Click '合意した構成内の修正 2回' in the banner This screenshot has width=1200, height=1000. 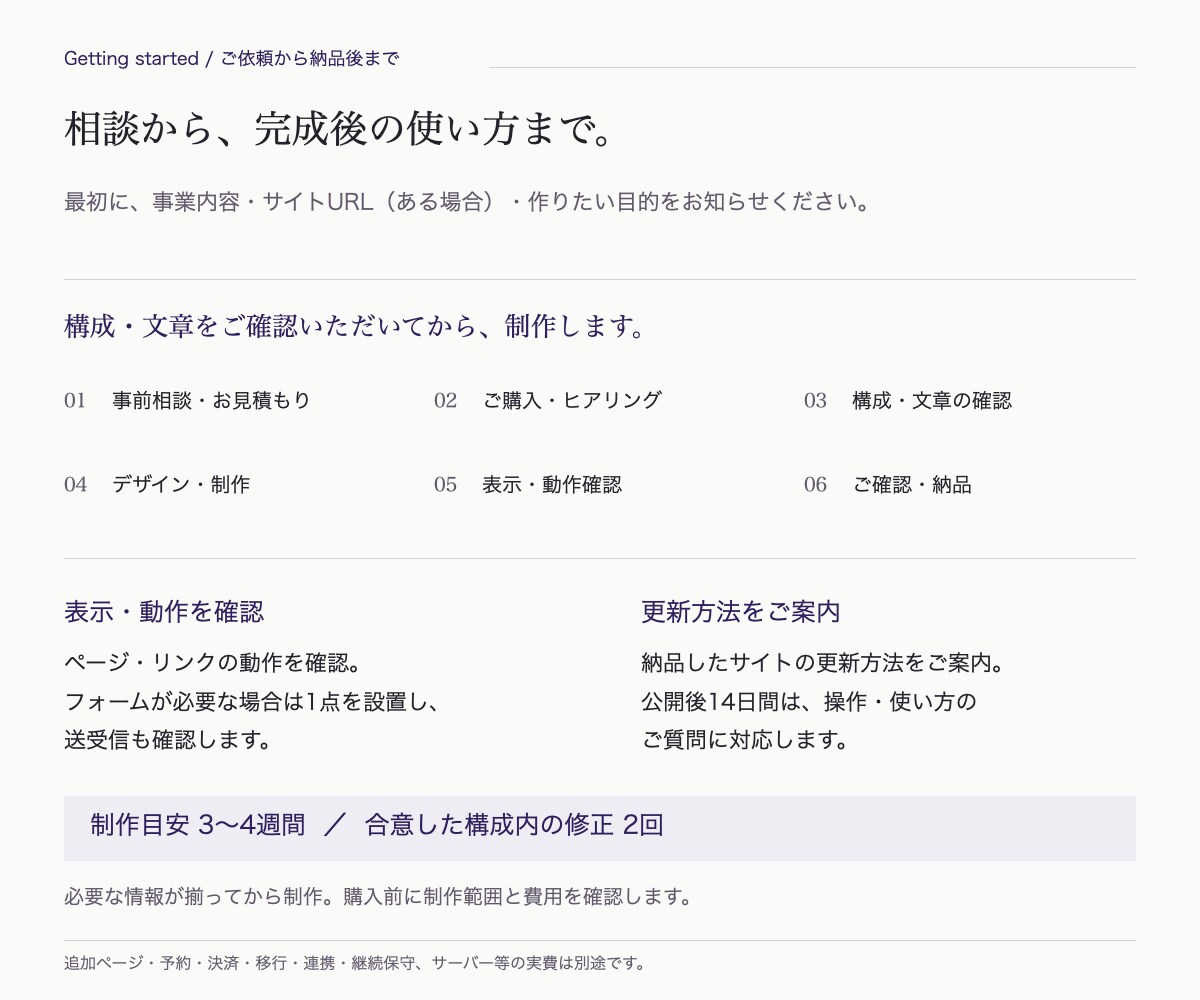514,825
